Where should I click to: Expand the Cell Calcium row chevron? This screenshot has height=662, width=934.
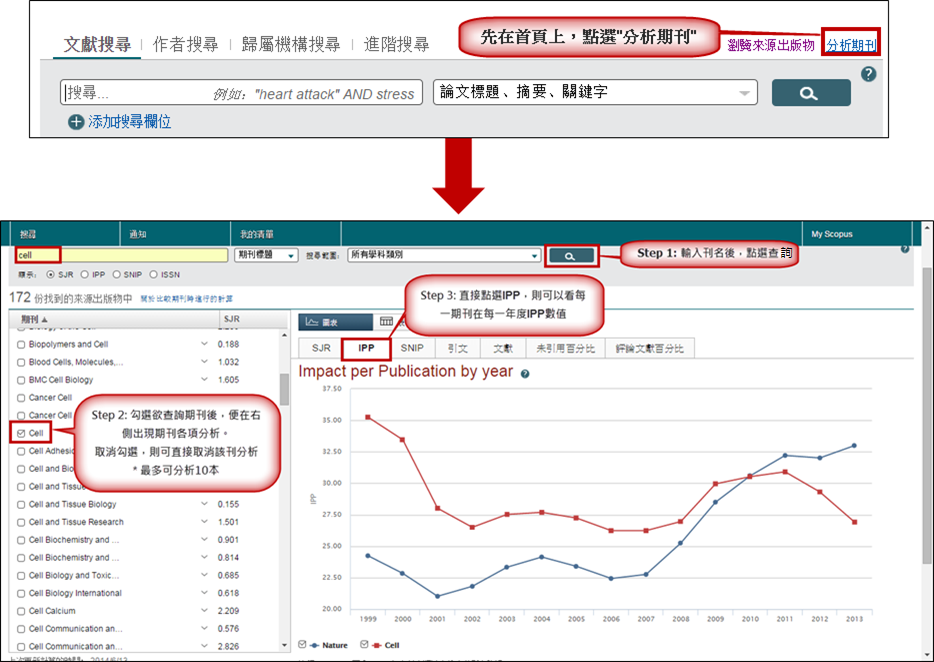click(x=204, y=611)
